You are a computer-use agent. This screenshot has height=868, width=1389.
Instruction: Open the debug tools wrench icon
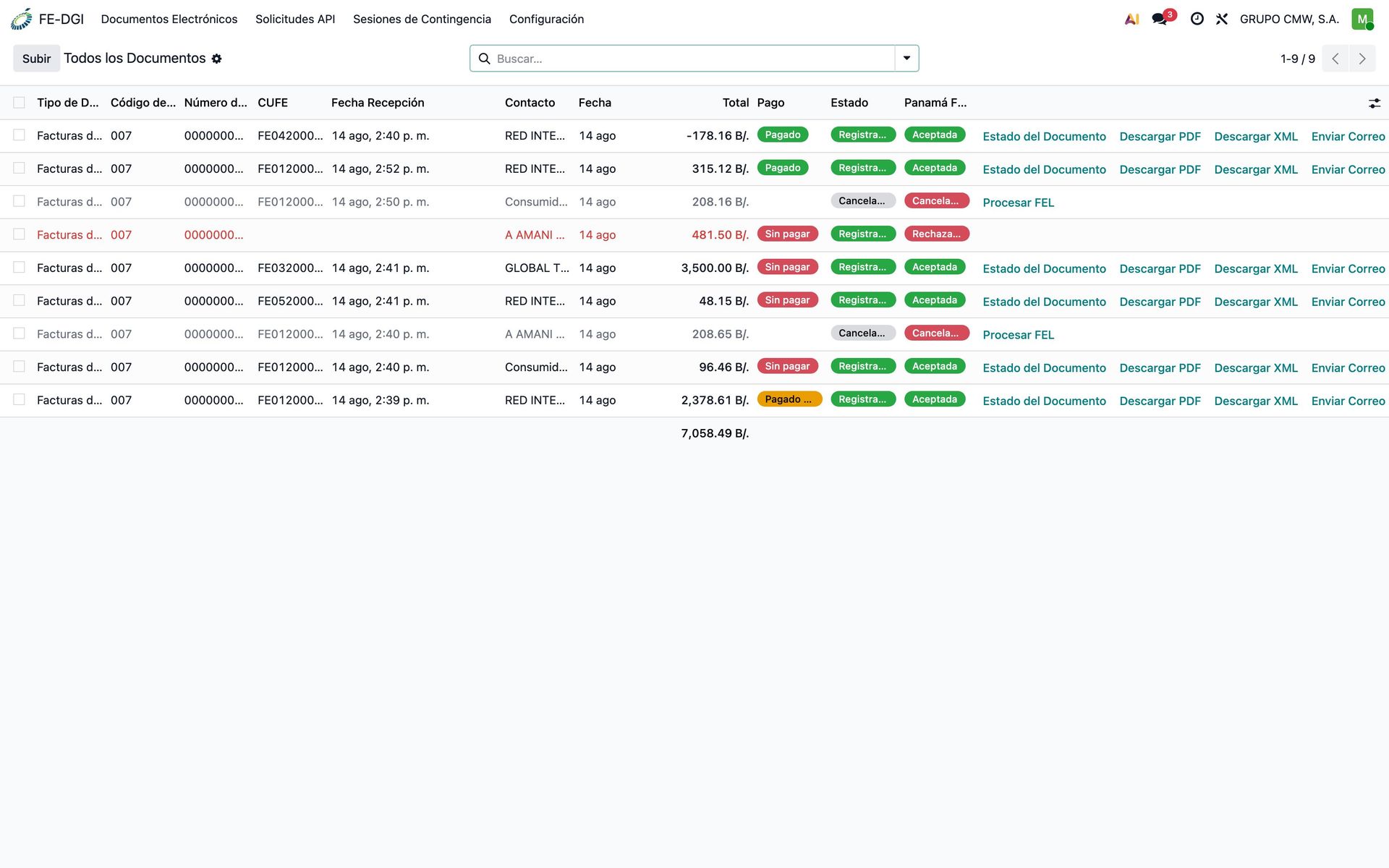click(1222, 19)
